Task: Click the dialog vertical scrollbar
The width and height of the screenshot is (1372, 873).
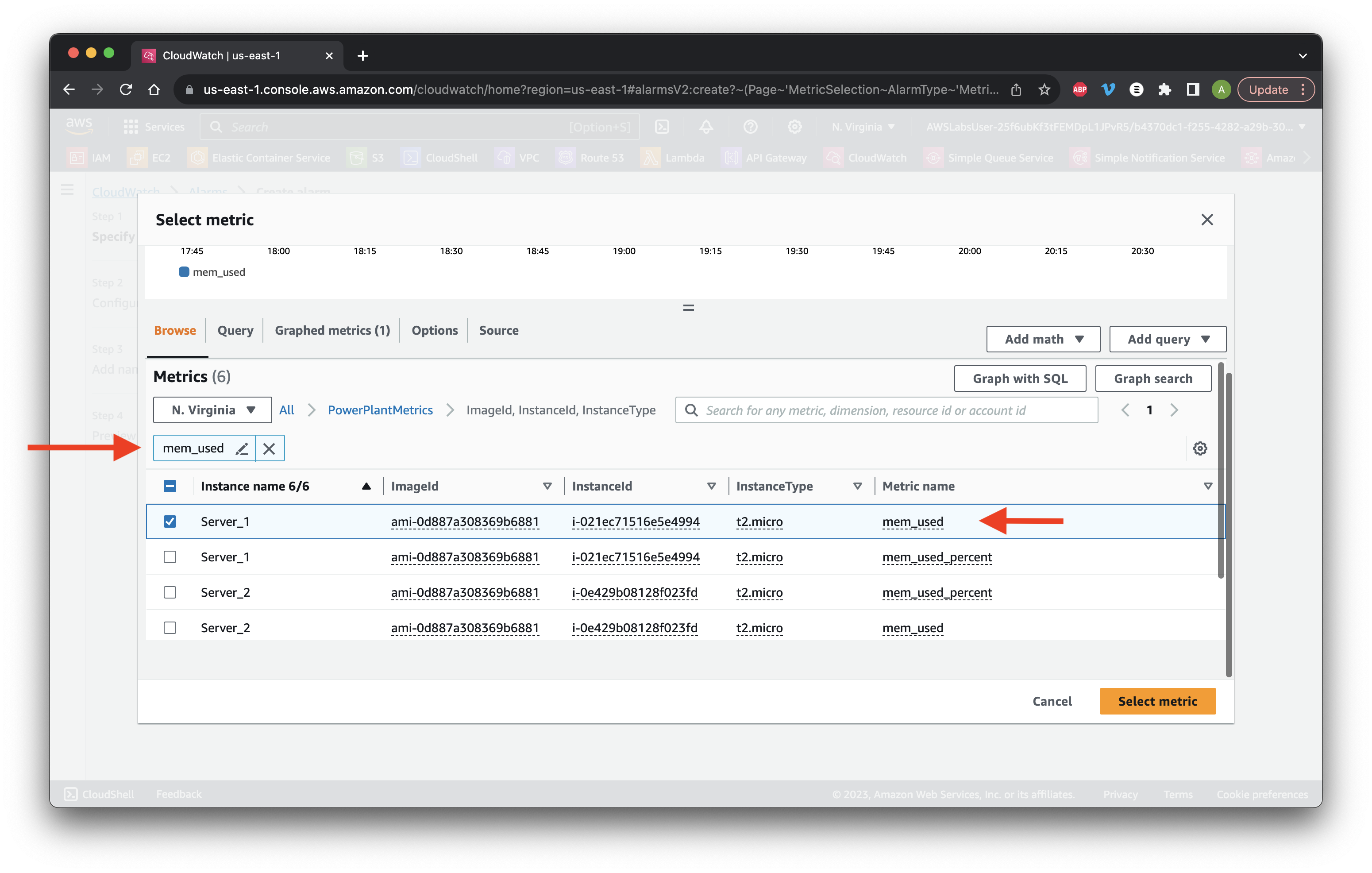Action: [x=1229, y=524]
